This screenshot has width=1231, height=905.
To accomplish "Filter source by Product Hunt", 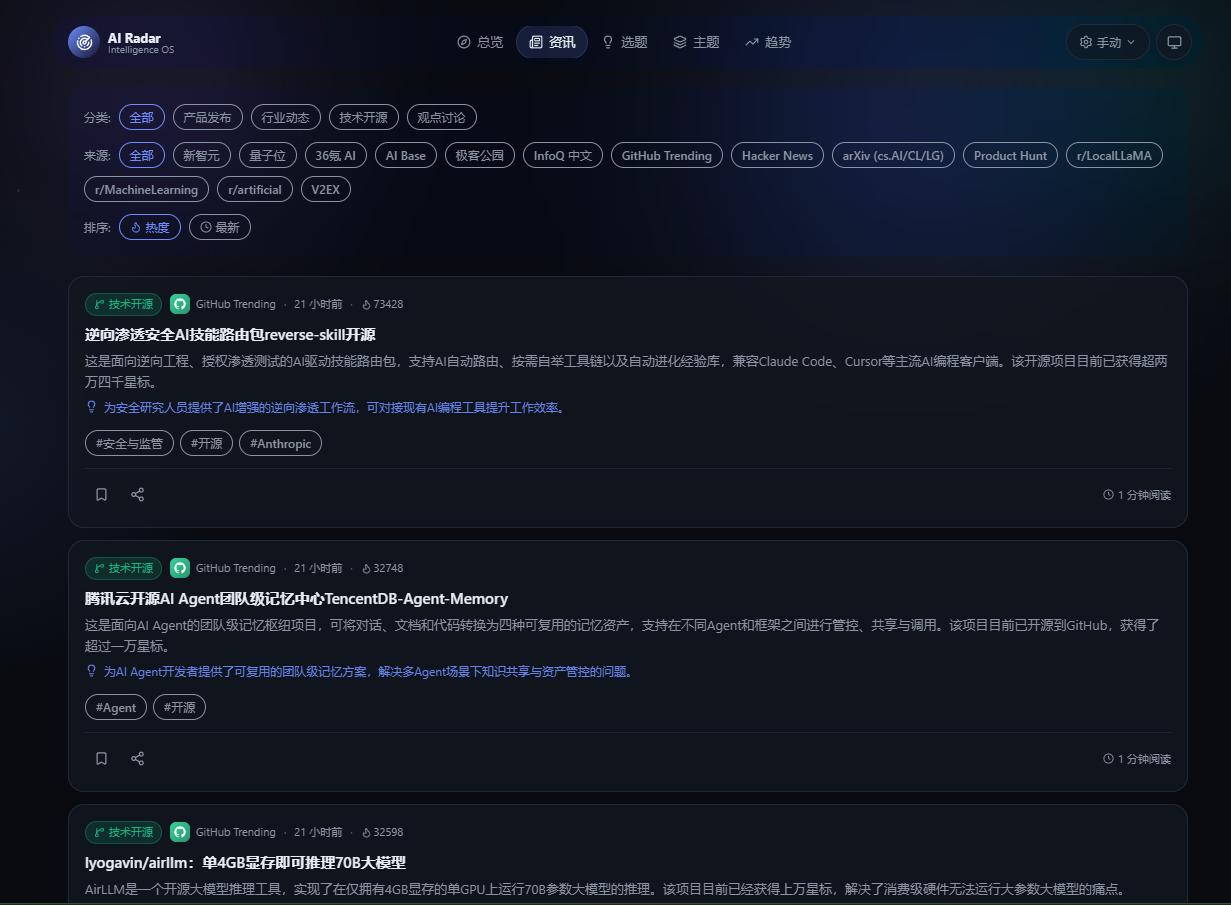I will click(1010, 155).
